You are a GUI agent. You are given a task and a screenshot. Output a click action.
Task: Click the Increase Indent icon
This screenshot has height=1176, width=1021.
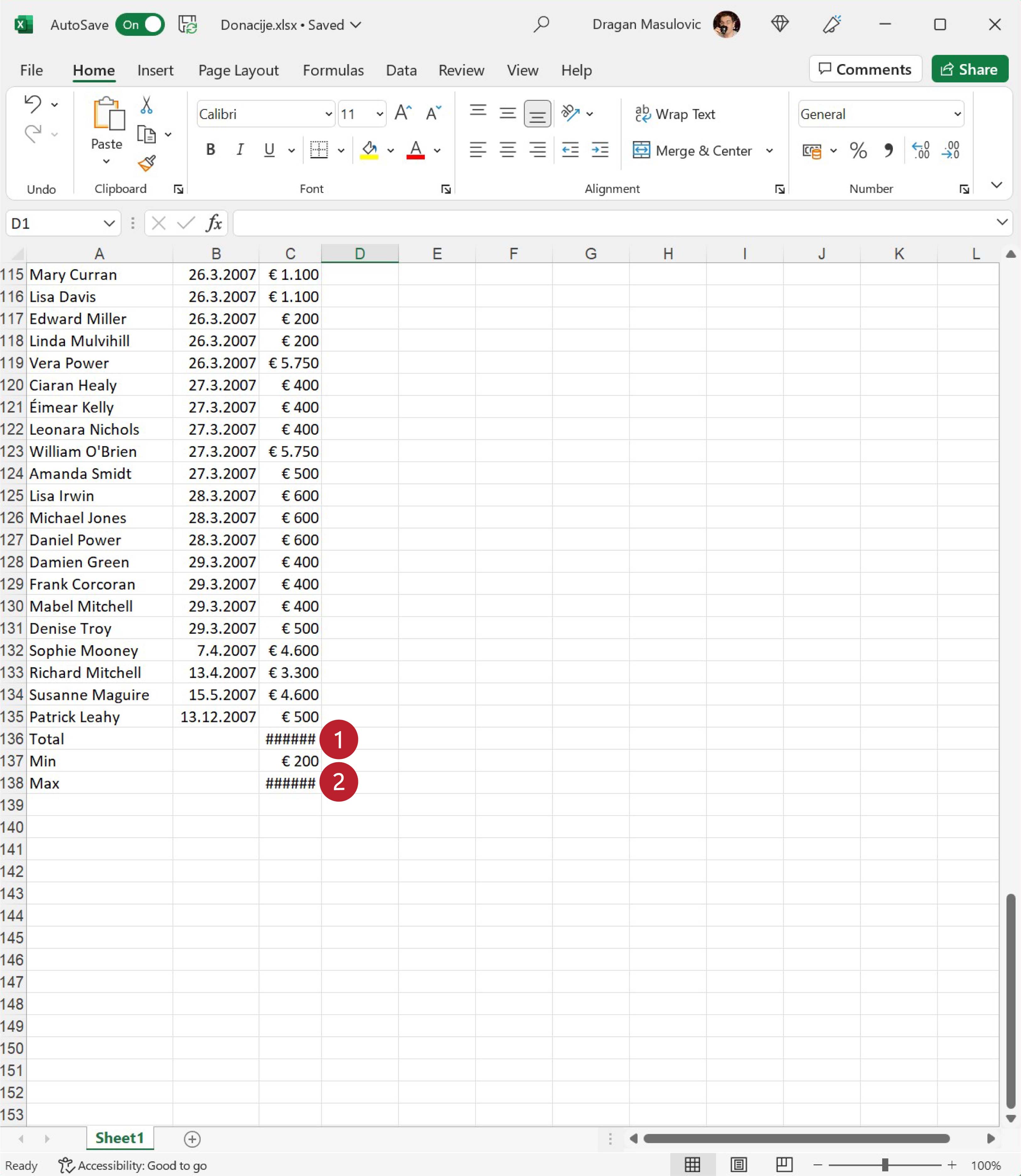coord(600,150)
